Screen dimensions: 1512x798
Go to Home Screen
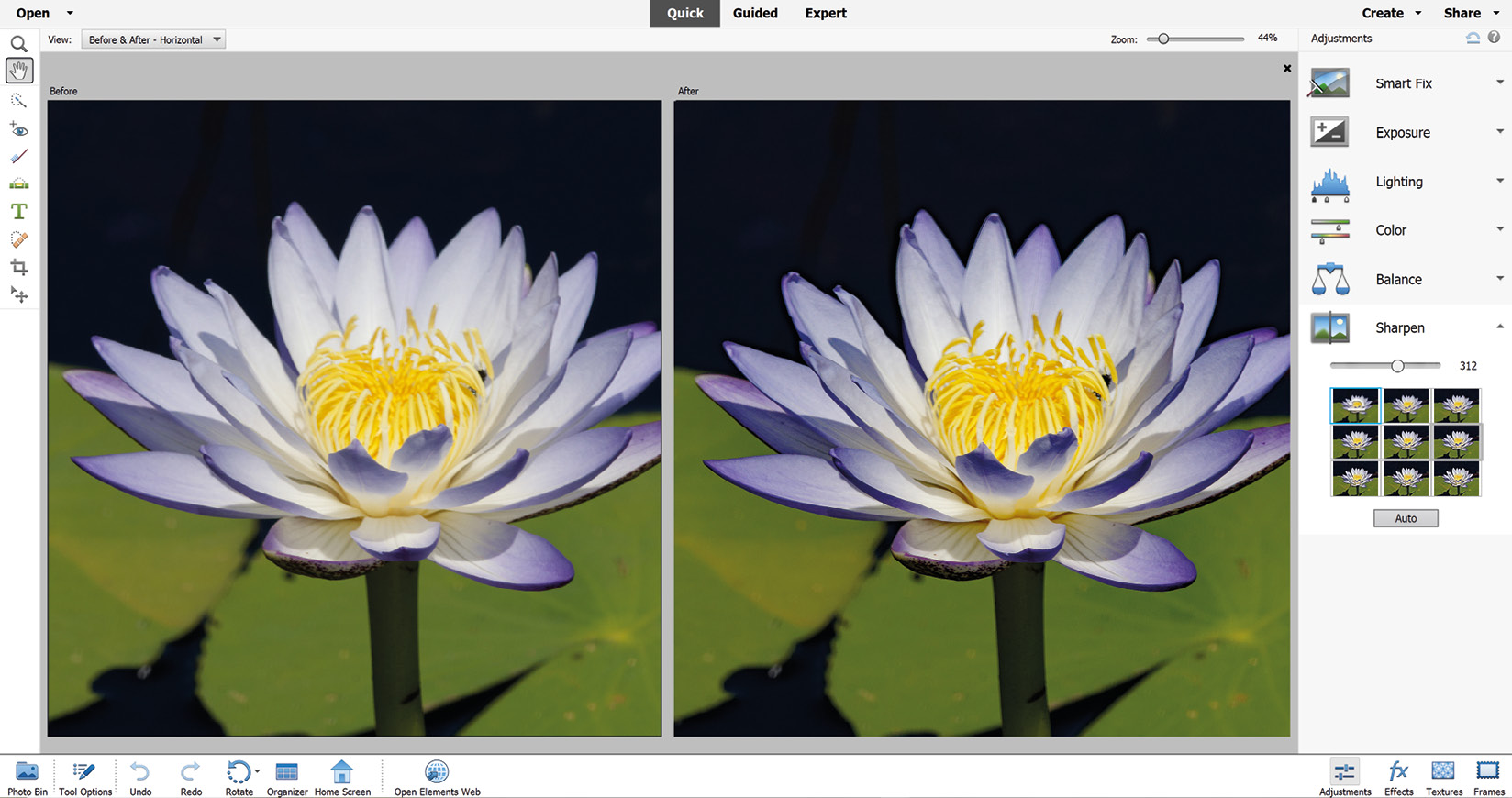click(342, 778)
